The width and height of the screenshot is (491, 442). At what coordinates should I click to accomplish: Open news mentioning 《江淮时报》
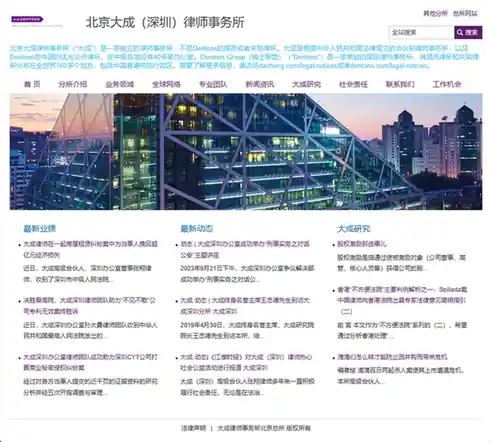(x=247, y=362)
